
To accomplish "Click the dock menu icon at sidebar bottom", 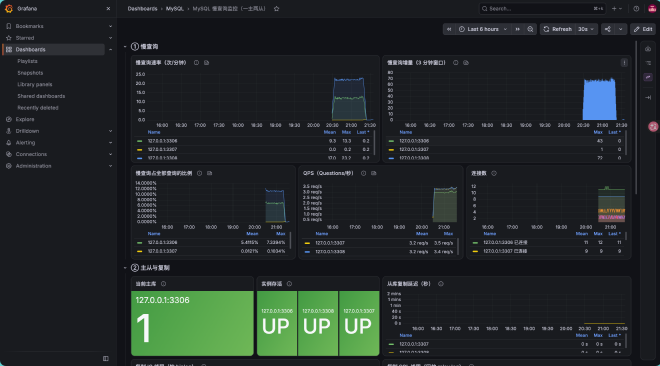I will (x=106, y=358).
